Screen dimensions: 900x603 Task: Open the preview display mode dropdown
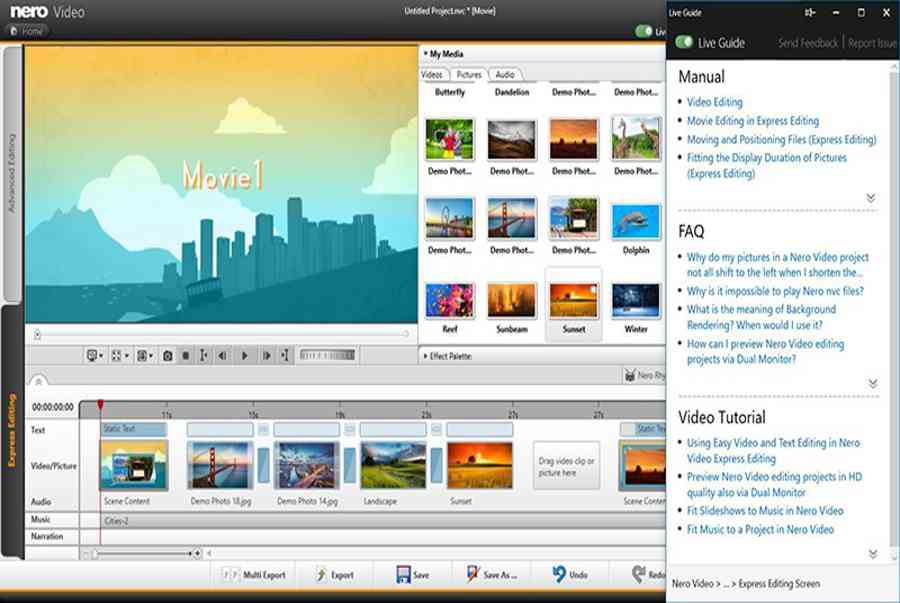pyautogui.click(x=94, y=356)
